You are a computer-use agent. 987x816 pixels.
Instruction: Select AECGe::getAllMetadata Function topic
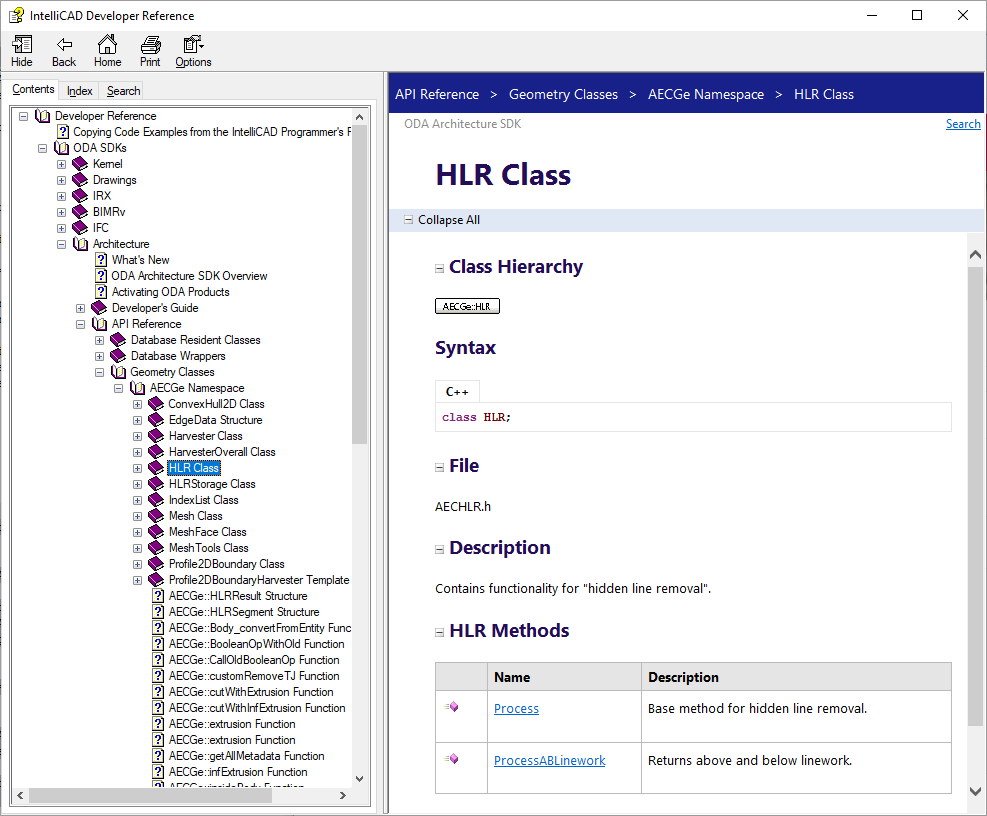coord(246,756)
